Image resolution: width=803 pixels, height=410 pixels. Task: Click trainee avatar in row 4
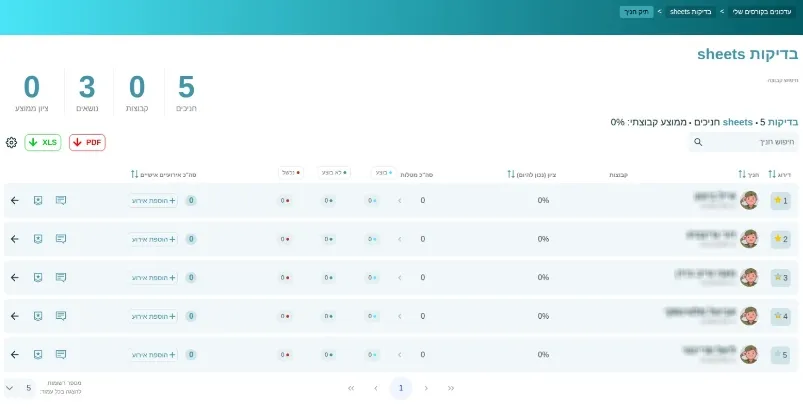click(x=749, y=316)
